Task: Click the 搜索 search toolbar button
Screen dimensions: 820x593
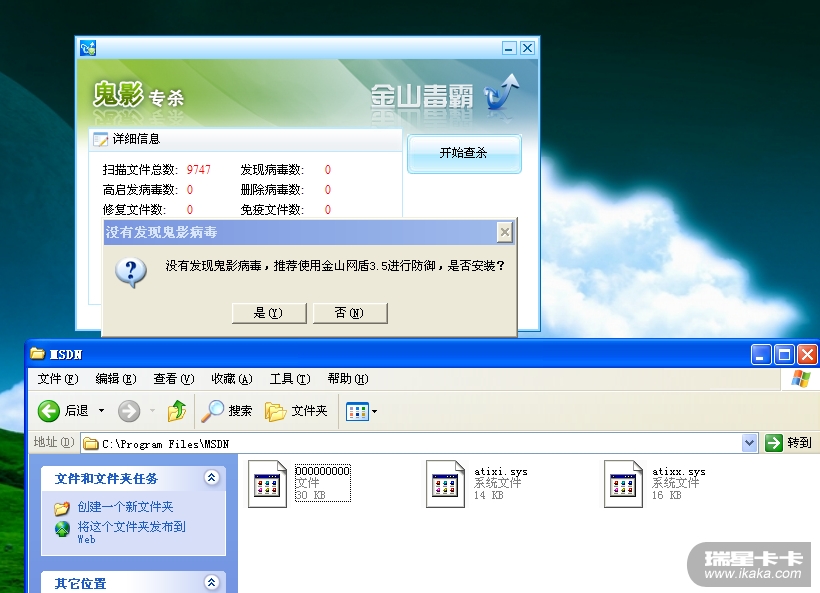Action: tap(227, 411)
